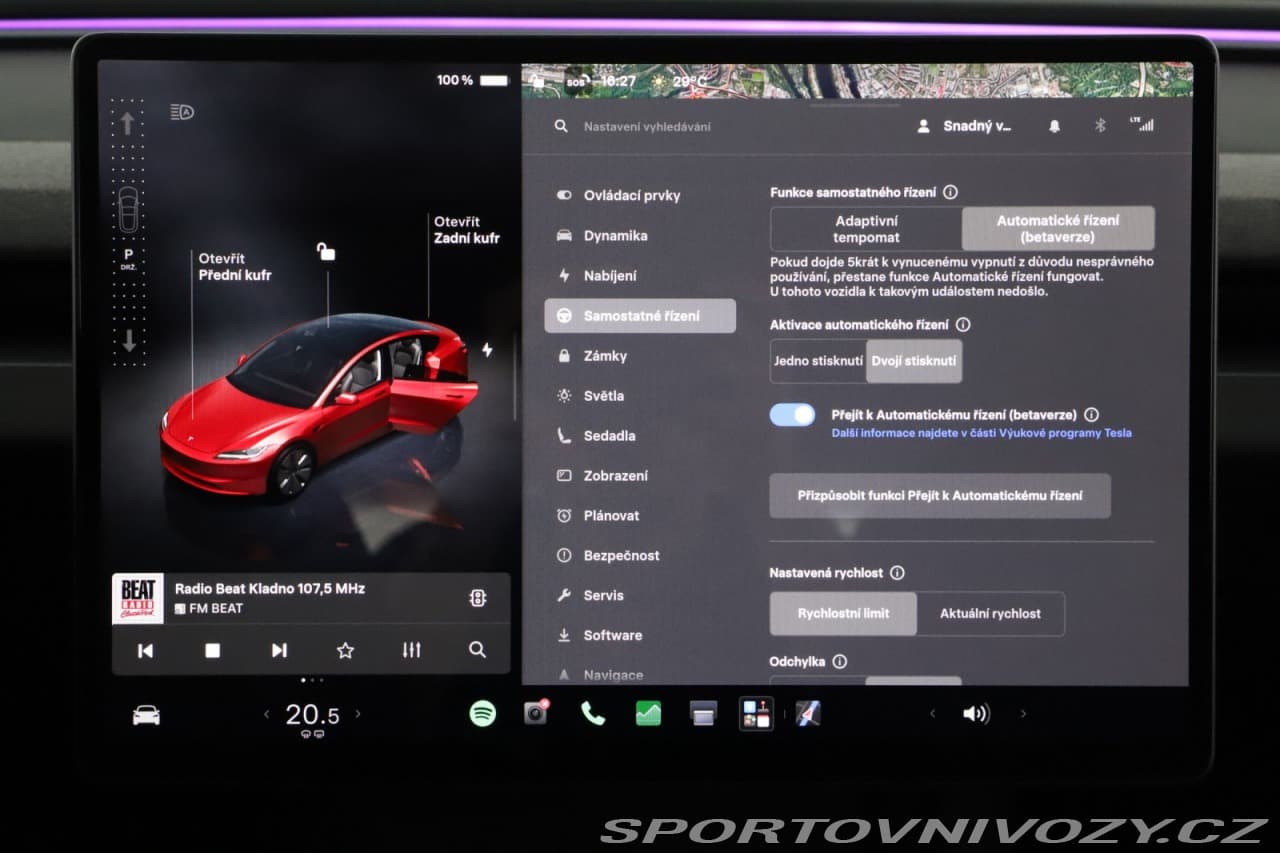1280x853 pixels.
Task: Show info for Nastavená rychlost
Action: [x=897, y=573]
